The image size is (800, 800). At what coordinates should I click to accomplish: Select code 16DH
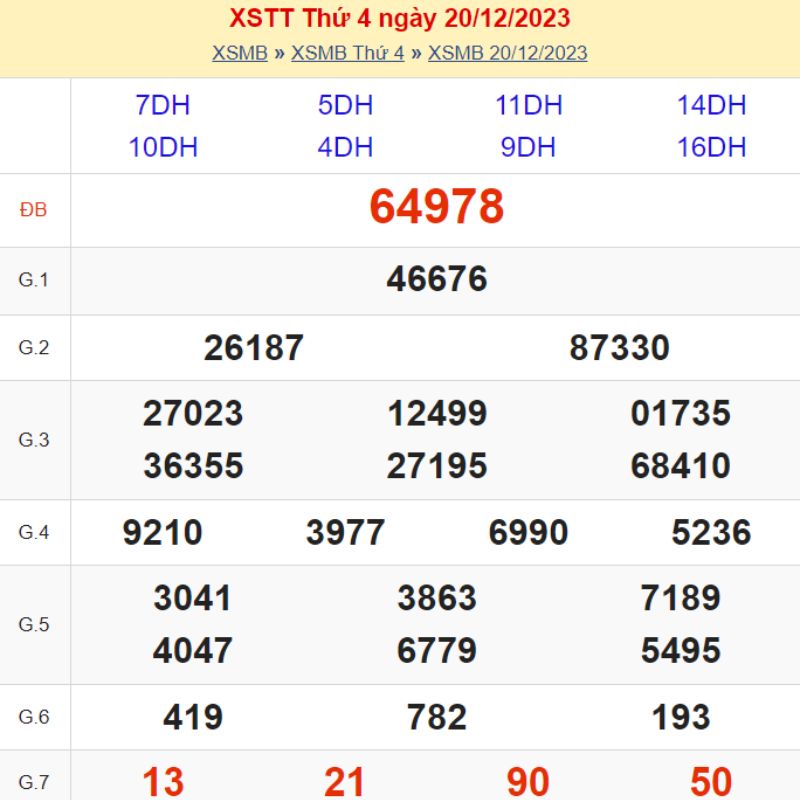711,147
